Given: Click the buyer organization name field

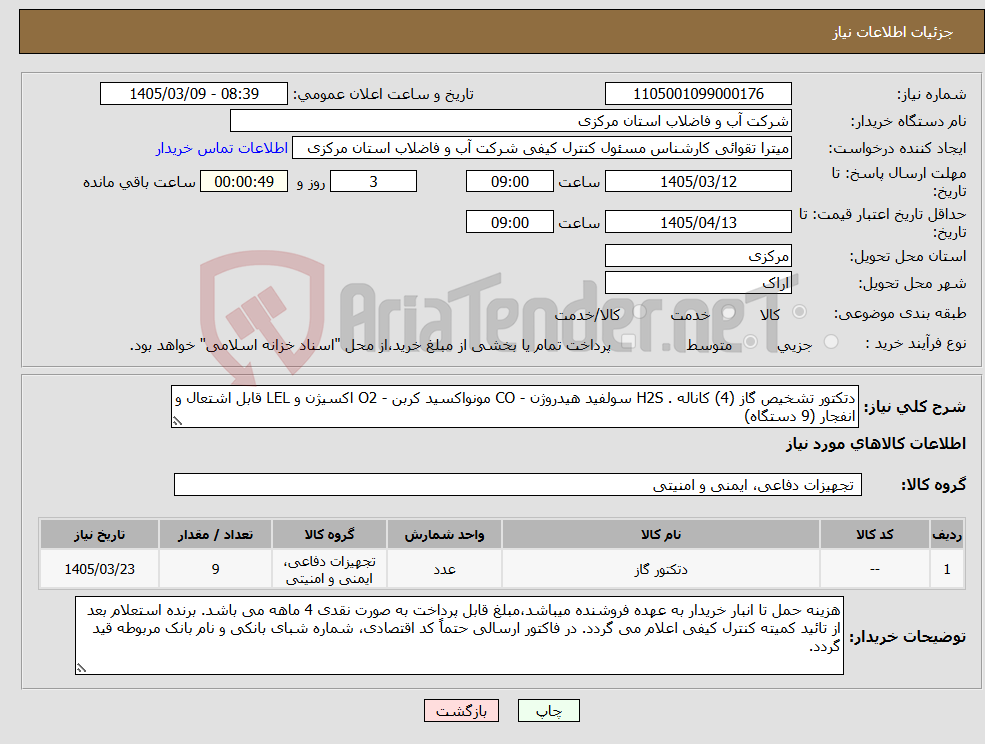Looking at the screenshot, I should [511, 121].
